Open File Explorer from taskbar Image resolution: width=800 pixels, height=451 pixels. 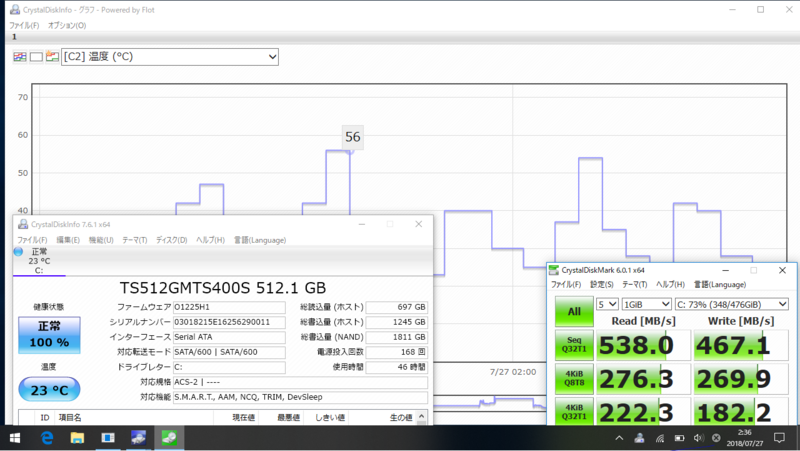(x=77, y=438)
